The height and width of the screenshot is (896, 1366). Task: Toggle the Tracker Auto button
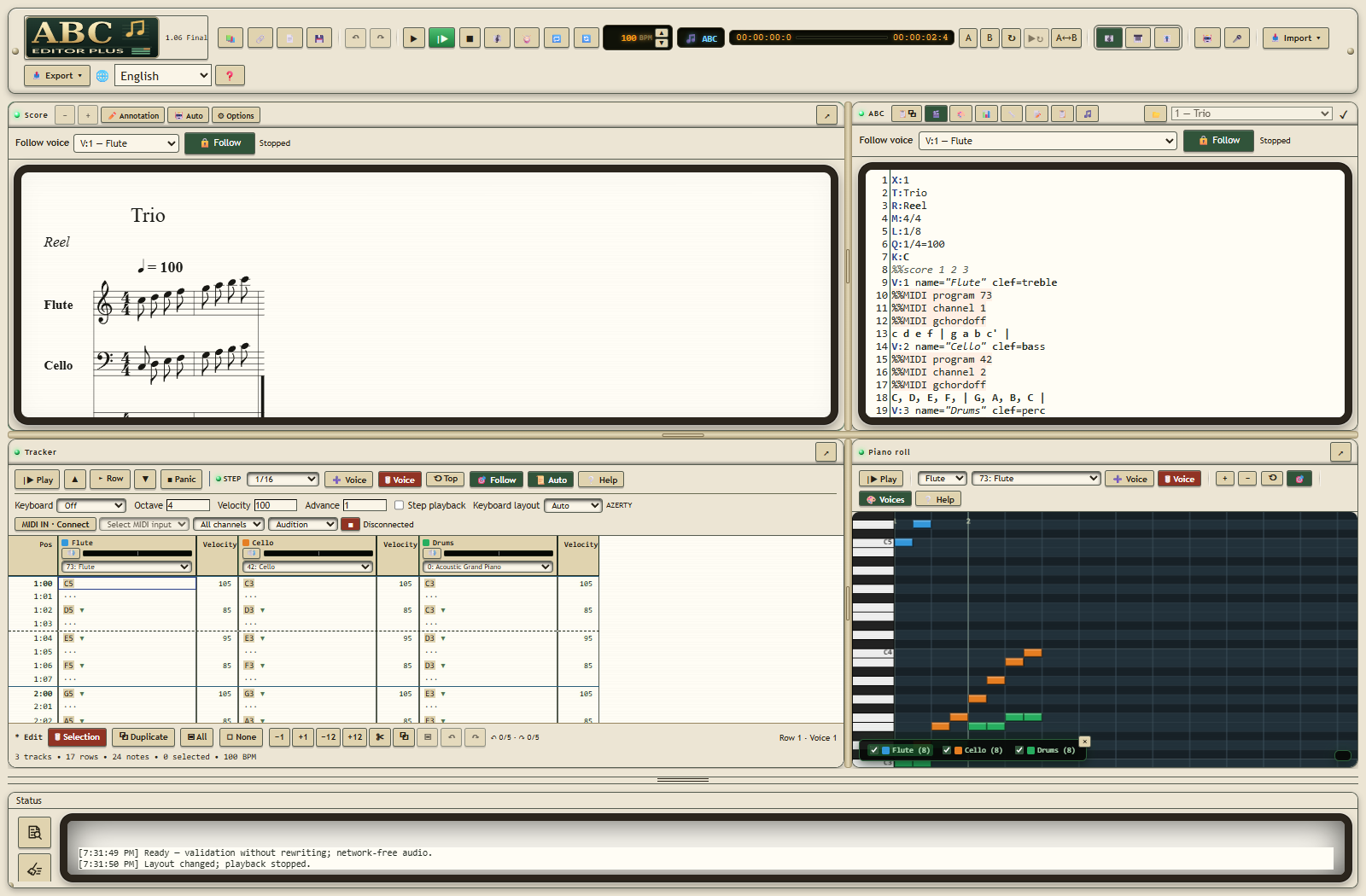point(551,480)
